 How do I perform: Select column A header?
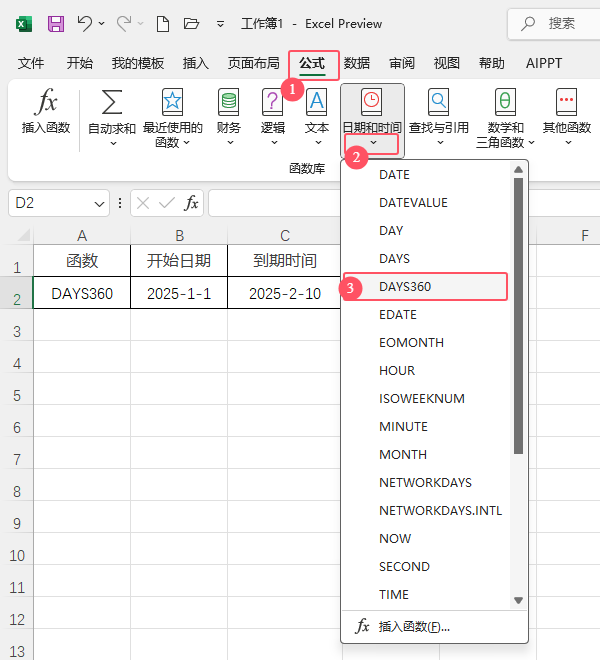(82, 235)
